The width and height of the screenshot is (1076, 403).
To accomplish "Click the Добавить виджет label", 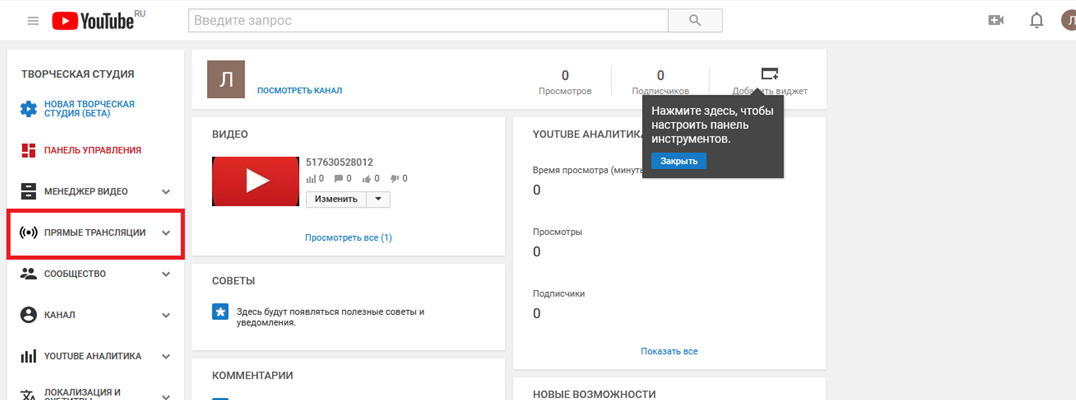I will coord(770,91).
